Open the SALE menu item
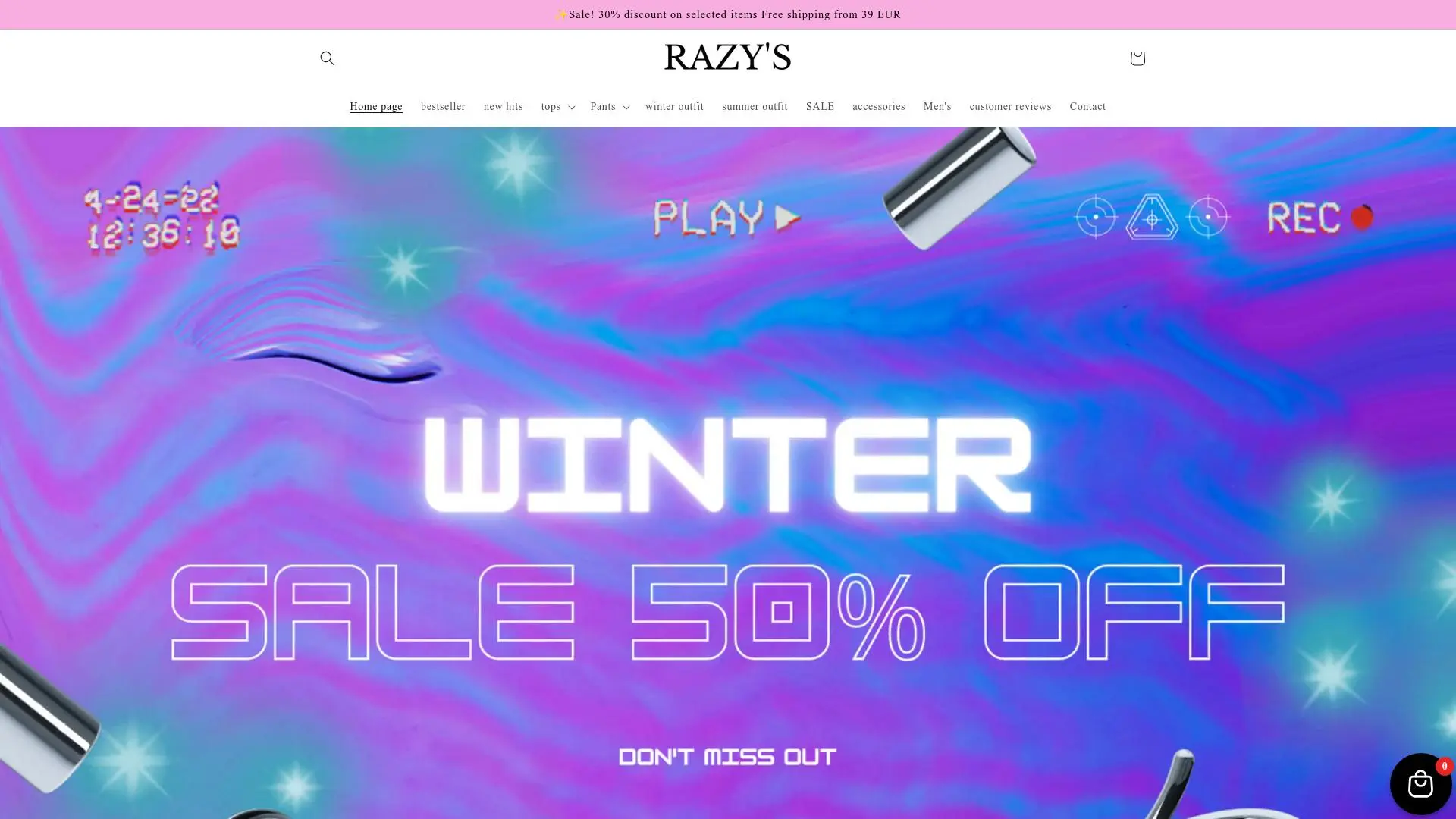Viewport: 1456px width, 819px height. 820,107
